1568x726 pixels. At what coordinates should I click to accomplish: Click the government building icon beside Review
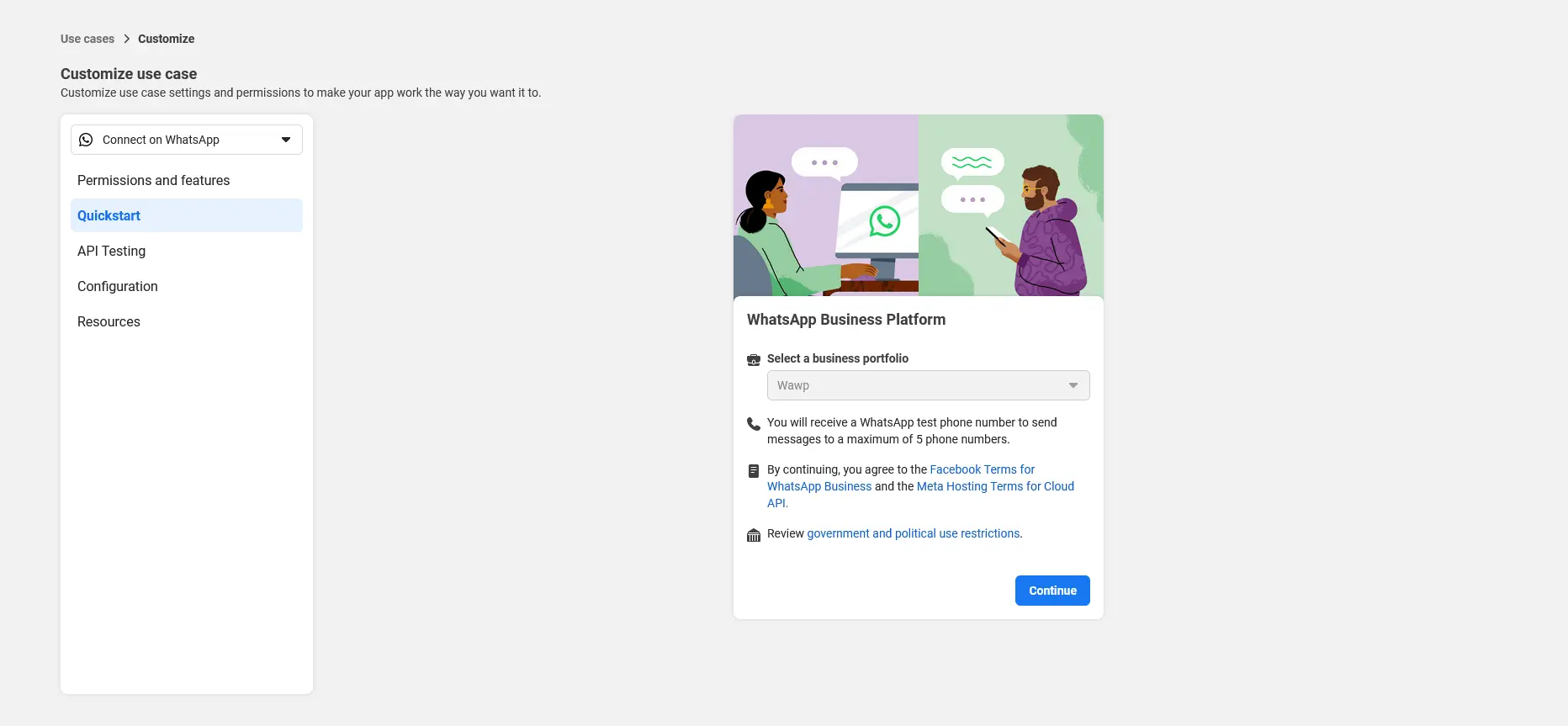754,535
